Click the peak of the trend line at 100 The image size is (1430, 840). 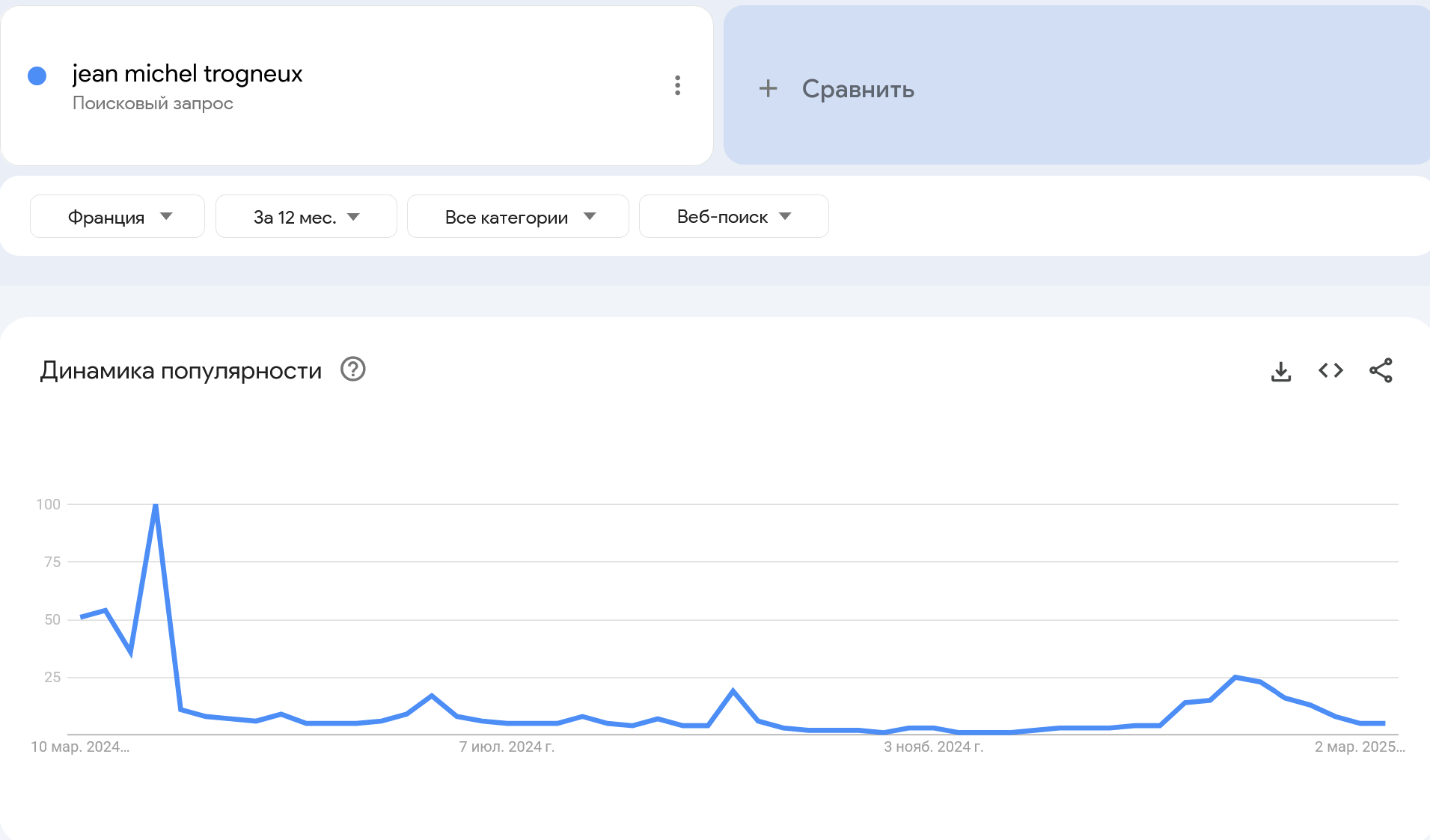coord(156,504)
